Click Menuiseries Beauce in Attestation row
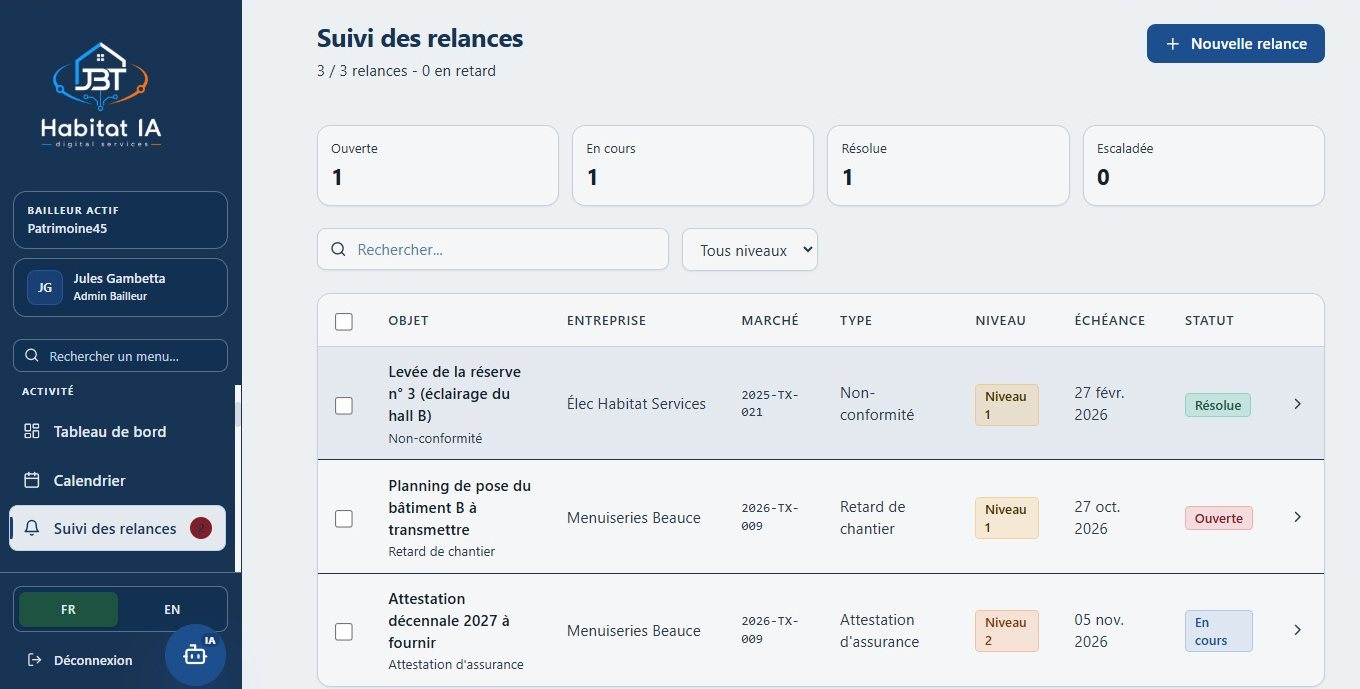The width and height of the screenshot is (1360, 689). point(633,631)
